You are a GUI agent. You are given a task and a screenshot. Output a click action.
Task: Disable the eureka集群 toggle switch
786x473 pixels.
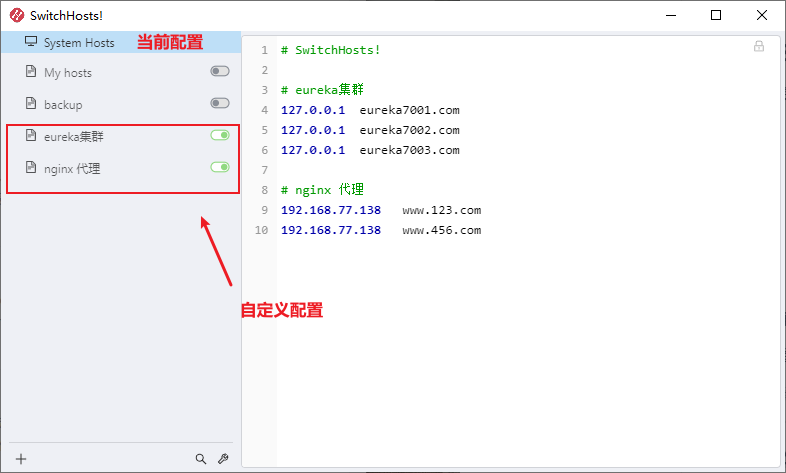[x=220, y=135]
